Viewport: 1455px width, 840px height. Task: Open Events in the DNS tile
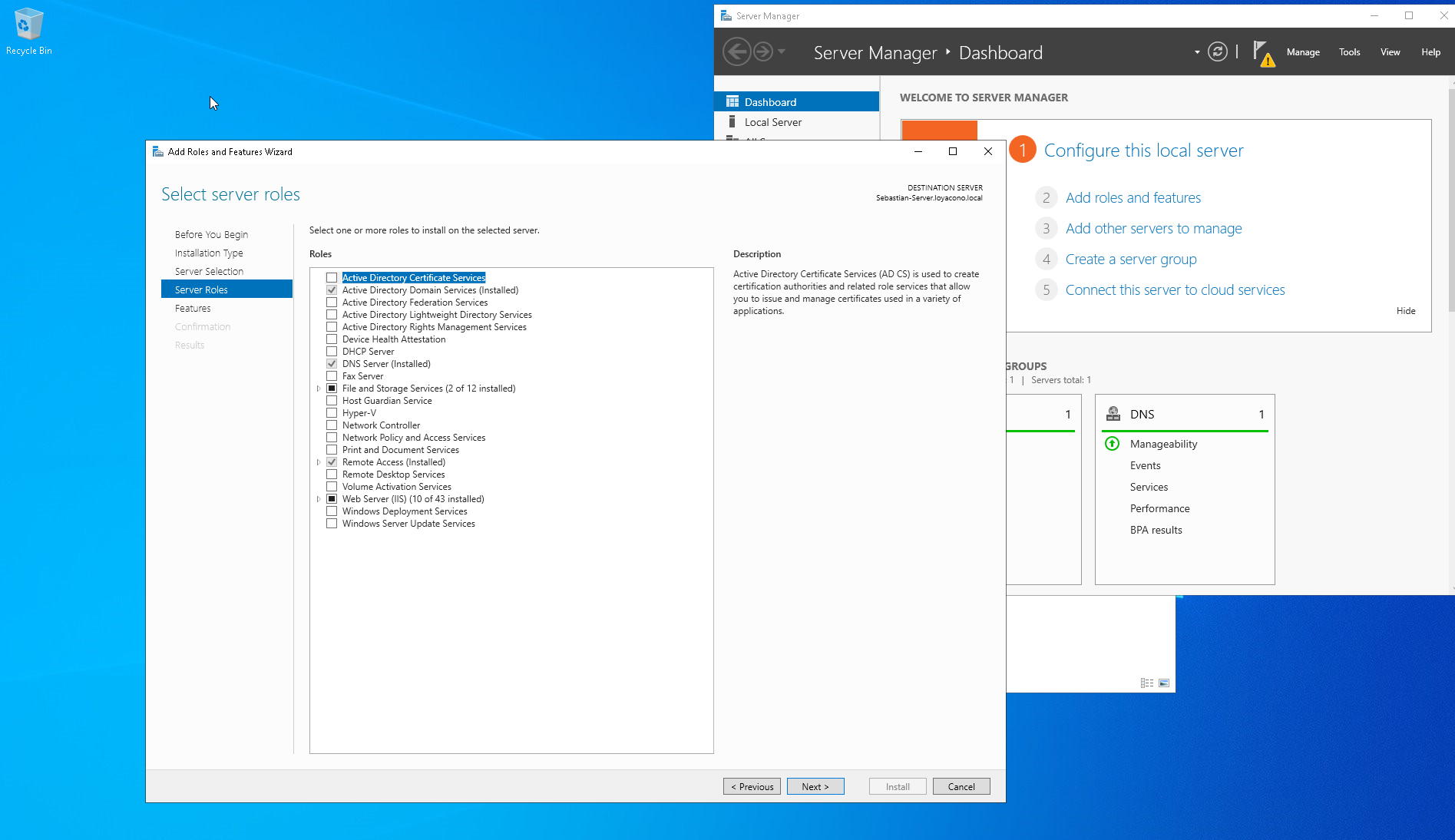click(x=1145, y=465)
